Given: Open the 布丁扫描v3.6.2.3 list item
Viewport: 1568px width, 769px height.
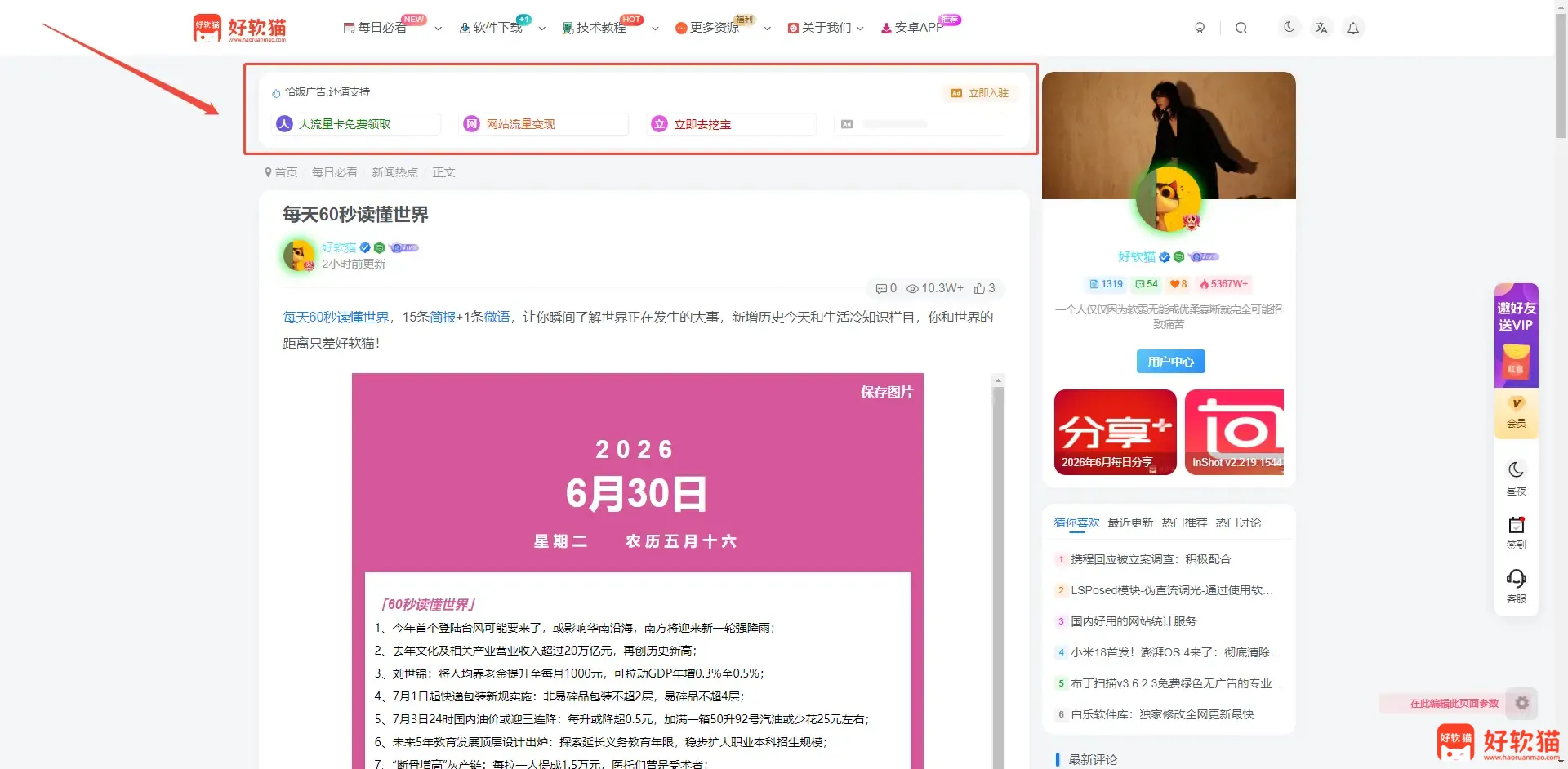Looking at the screenshot, I should click(x=1177, y=683).
